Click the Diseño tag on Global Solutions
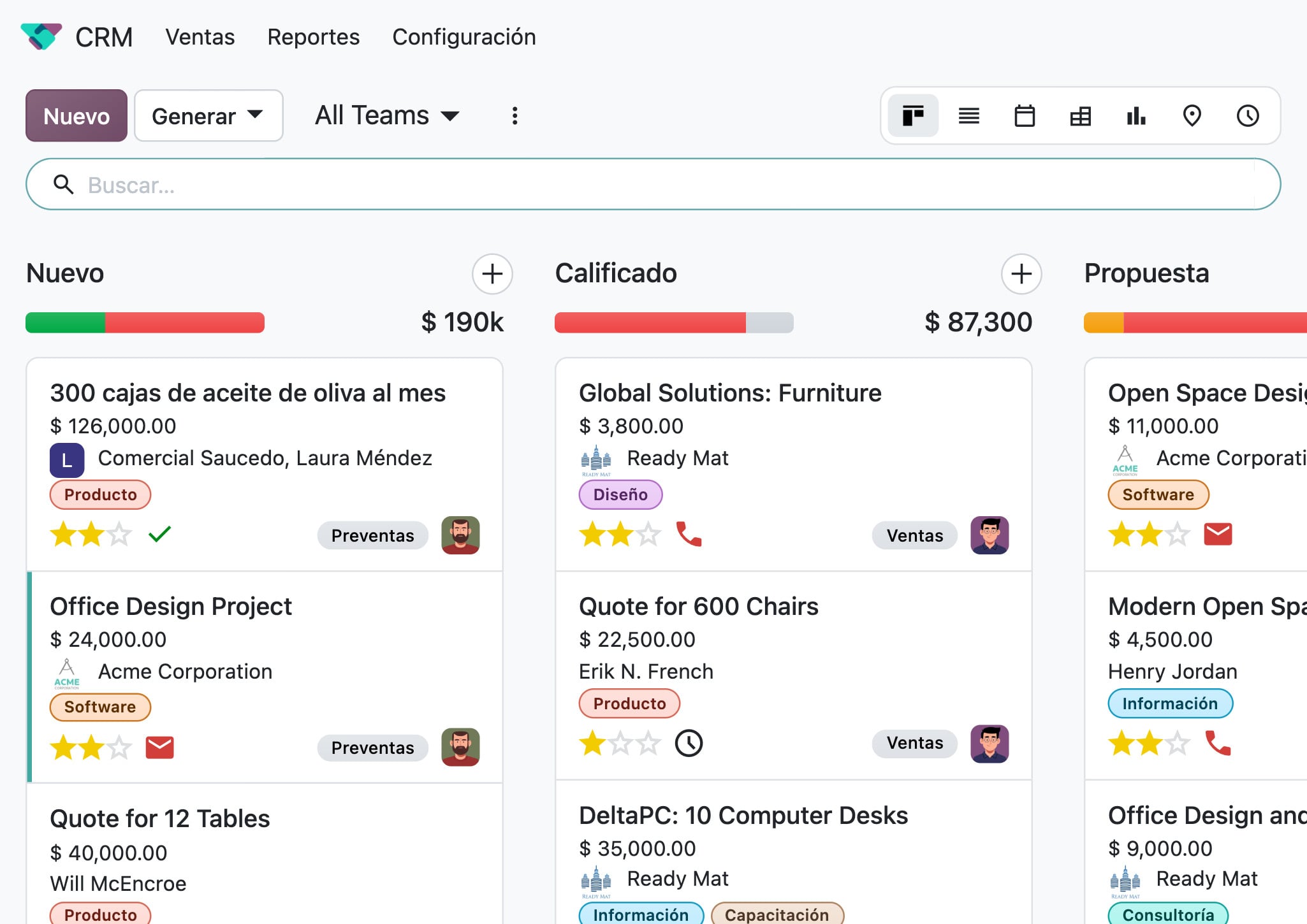 pos(620,494)
